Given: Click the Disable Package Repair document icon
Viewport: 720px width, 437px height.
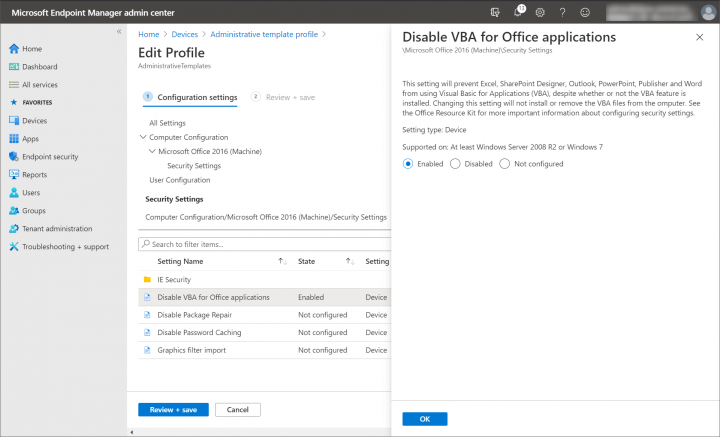Looking at the screenshot, I should point(147,315).
